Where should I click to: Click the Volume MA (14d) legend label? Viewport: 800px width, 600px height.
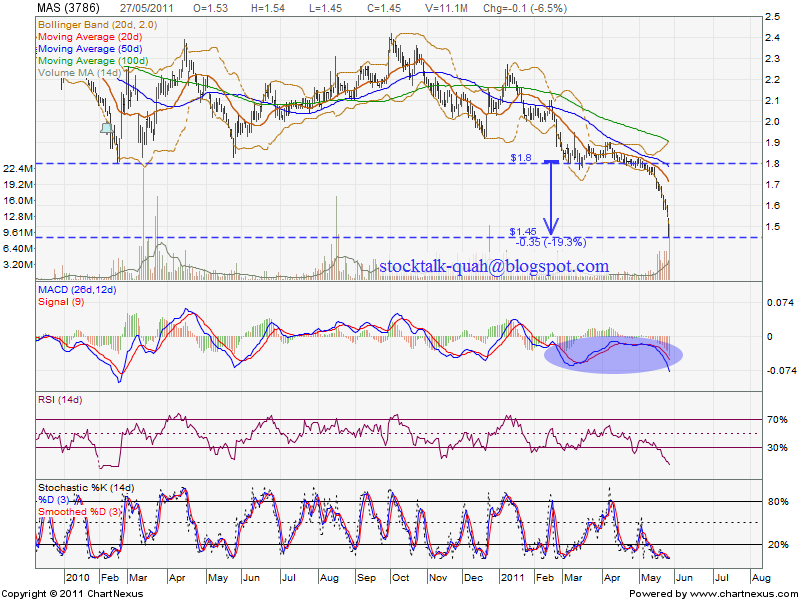click(80, 73)
